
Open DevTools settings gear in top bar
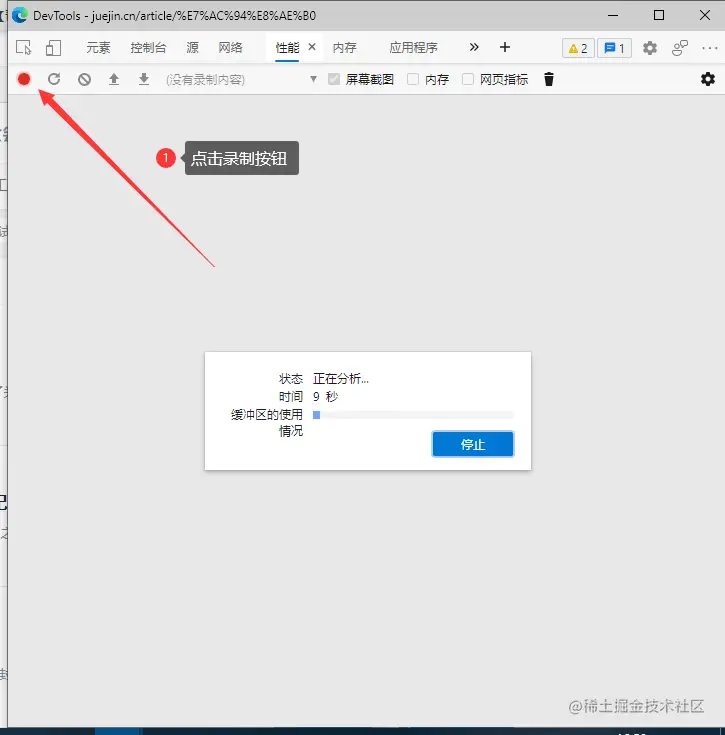click(x=650, y=48)
